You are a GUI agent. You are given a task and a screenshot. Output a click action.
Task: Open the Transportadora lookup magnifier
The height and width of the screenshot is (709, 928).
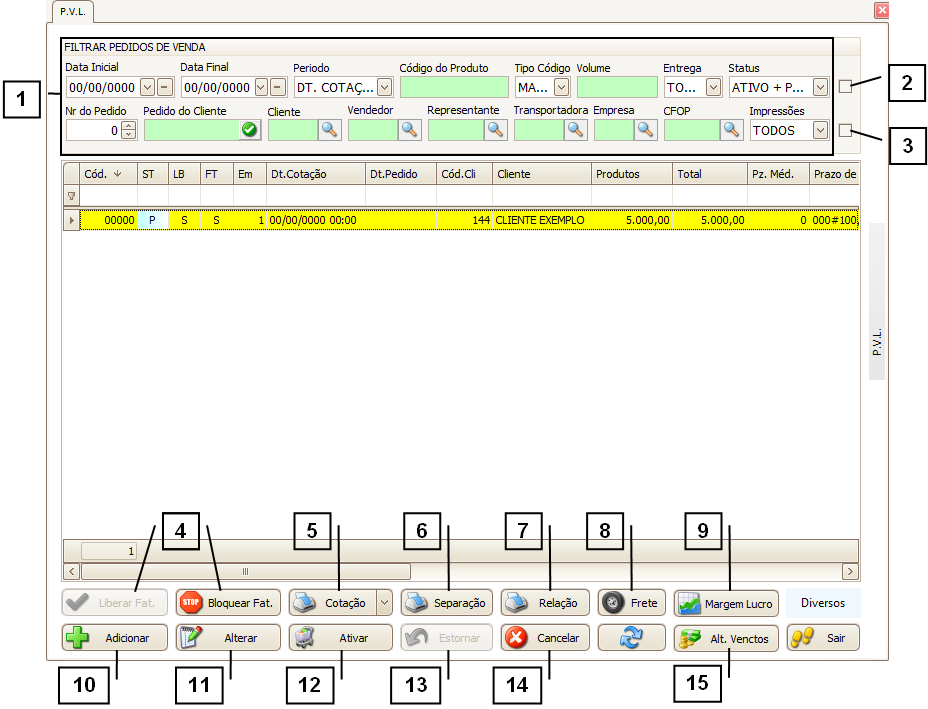(575, 129)
